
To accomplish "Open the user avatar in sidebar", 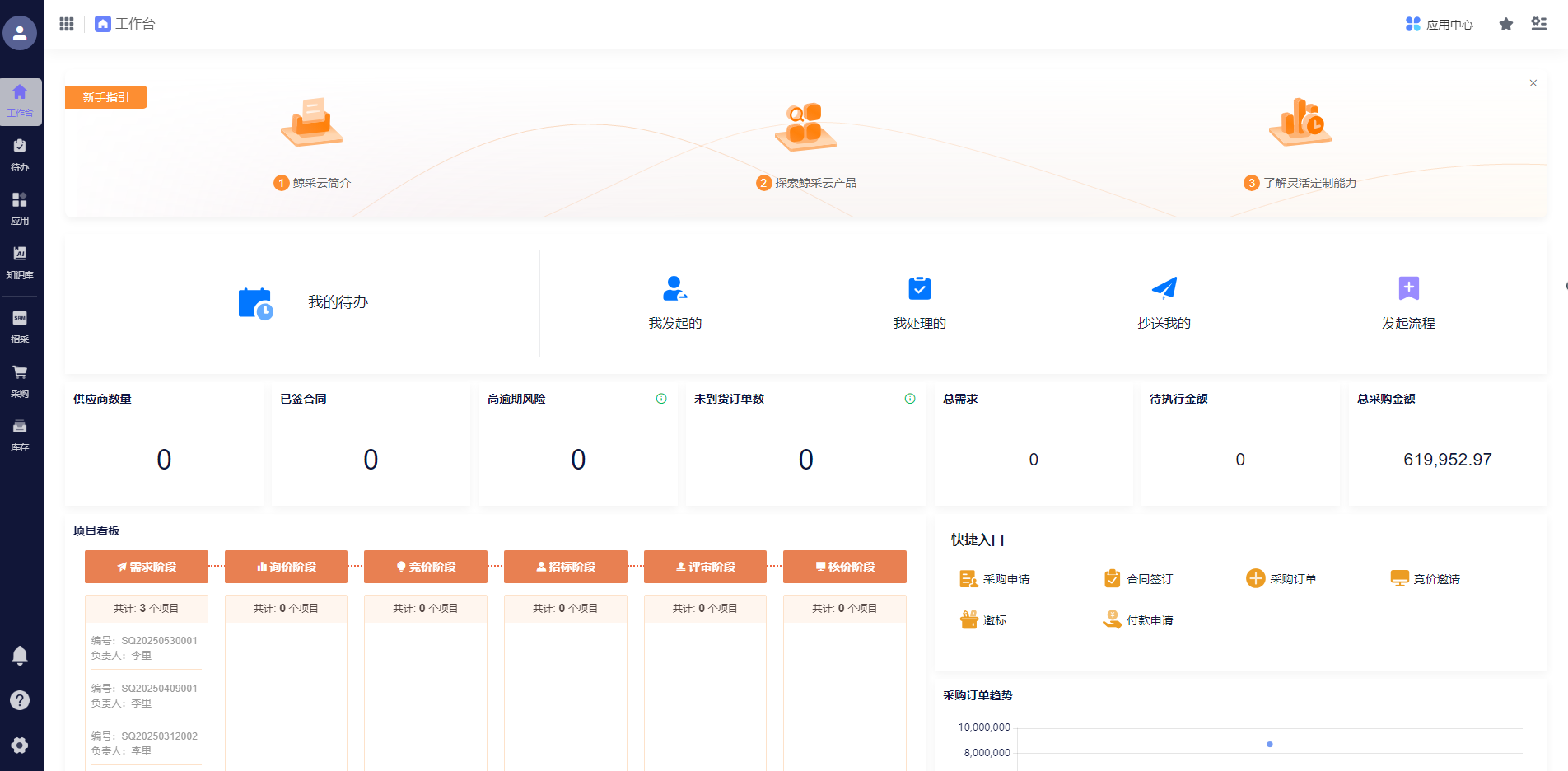I will (x=20, y=33).
